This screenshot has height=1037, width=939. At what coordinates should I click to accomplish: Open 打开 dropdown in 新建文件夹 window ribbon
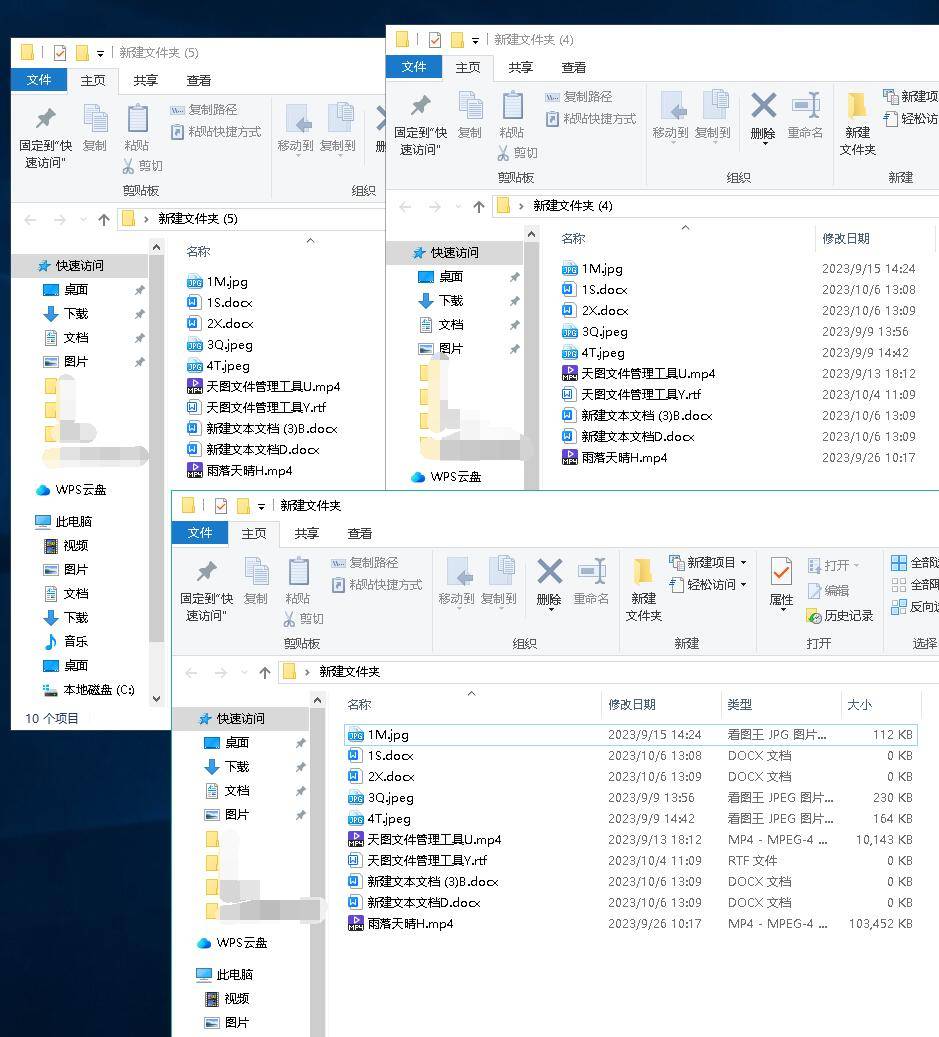click(856, 565)
